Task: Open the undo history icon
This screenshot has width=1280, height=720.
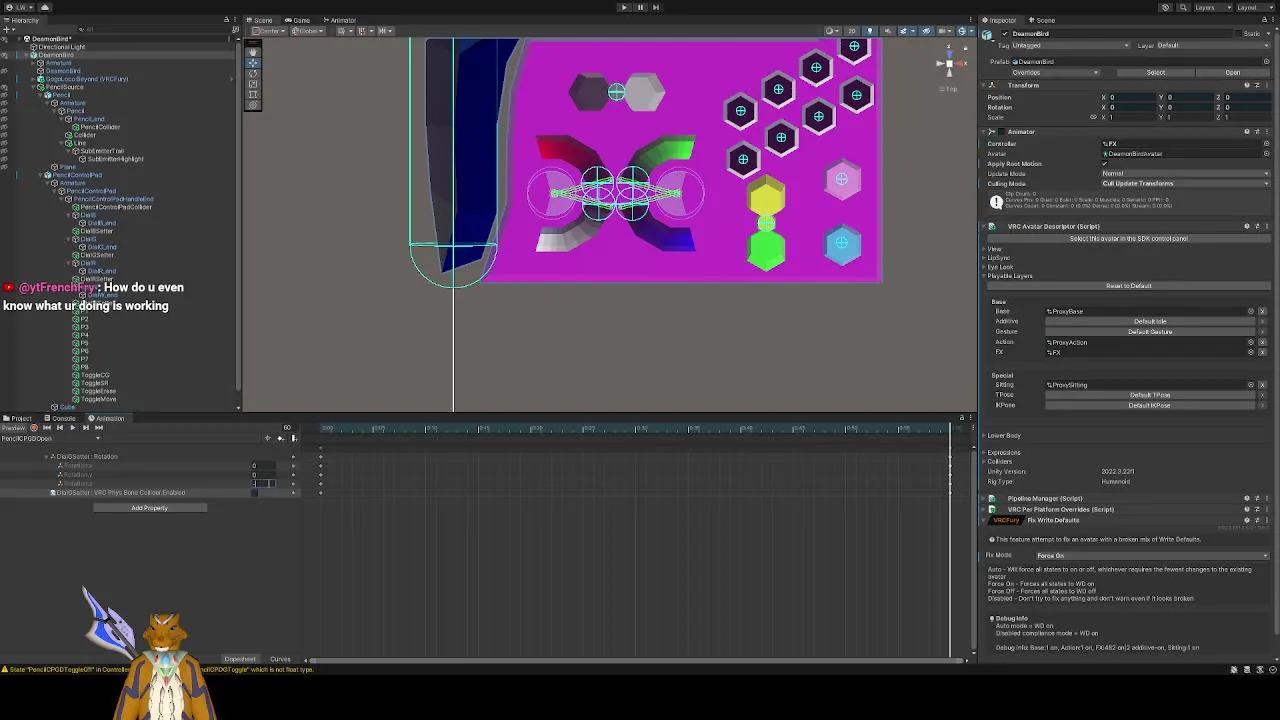Action: tap(1165, 7)
